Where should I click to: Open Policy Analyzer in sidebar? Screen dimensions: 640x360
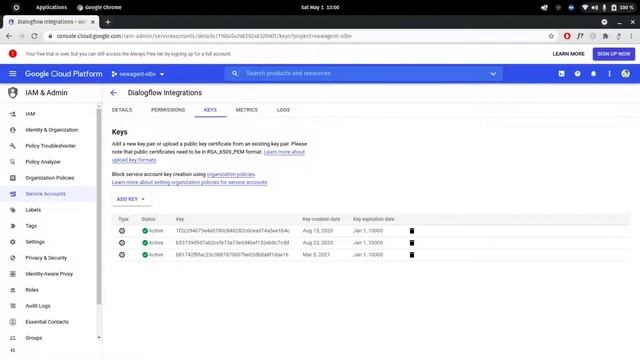click(x=49, y=162)
